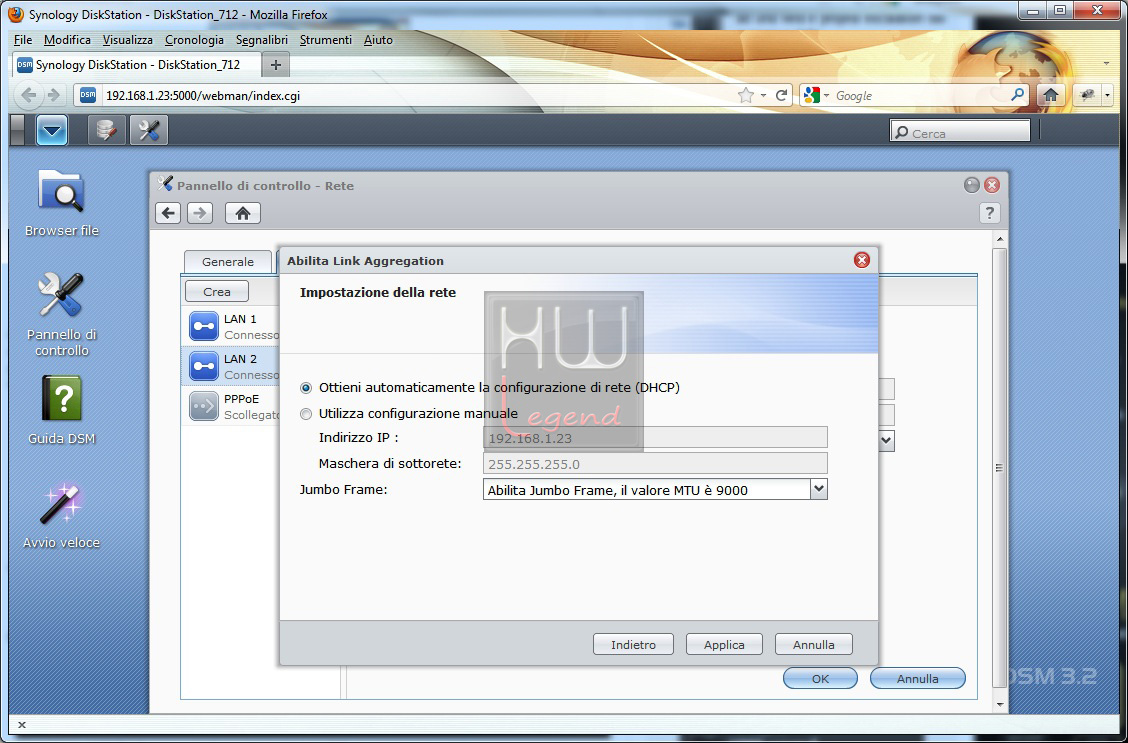This screenshot has height=743, width=1128.
Task: Go forward in the Pannello di controllo window
Action: [x=200, y=213]
